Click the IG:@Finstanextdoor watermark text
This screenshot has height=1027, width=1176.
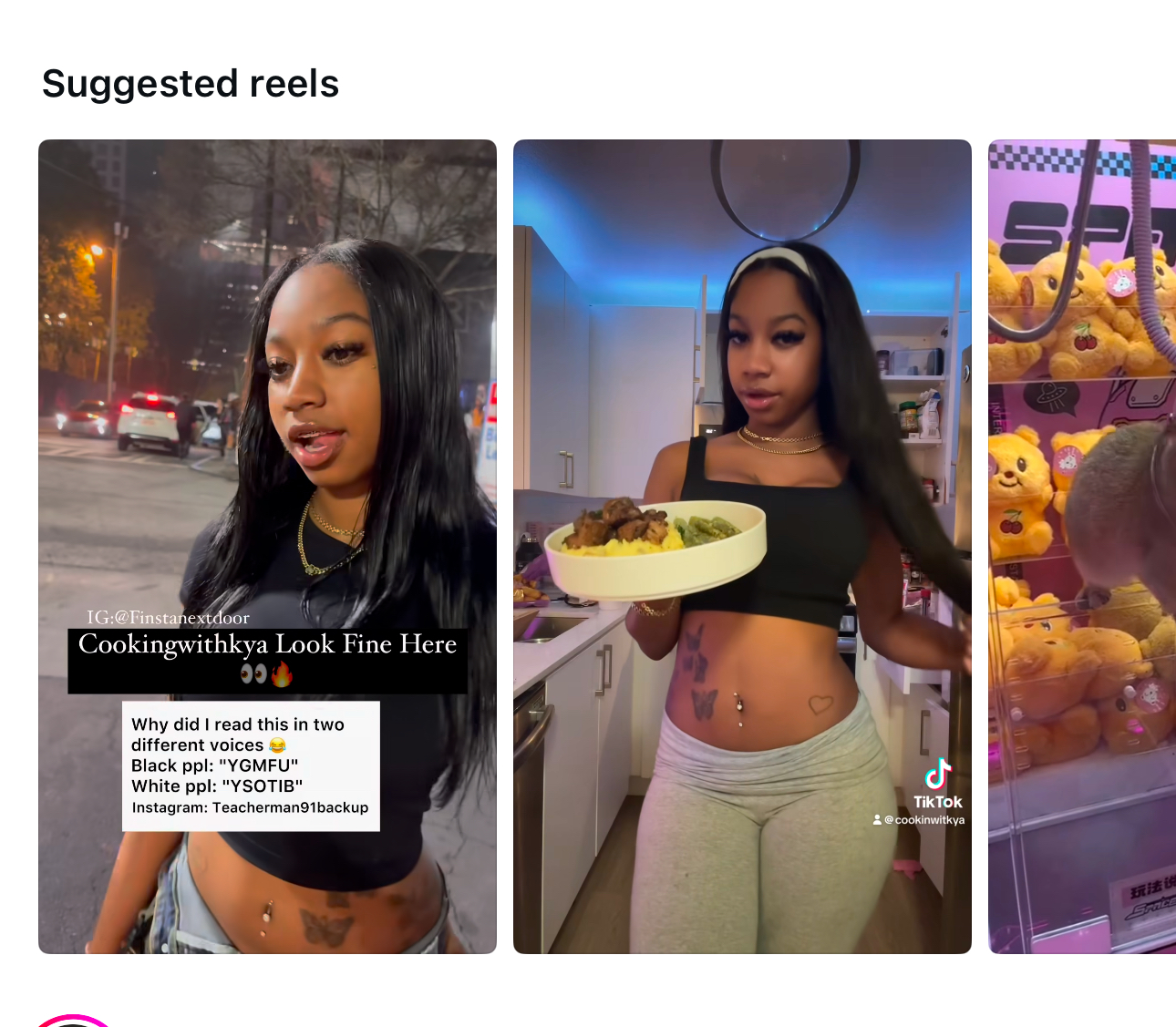pos(169,618)
